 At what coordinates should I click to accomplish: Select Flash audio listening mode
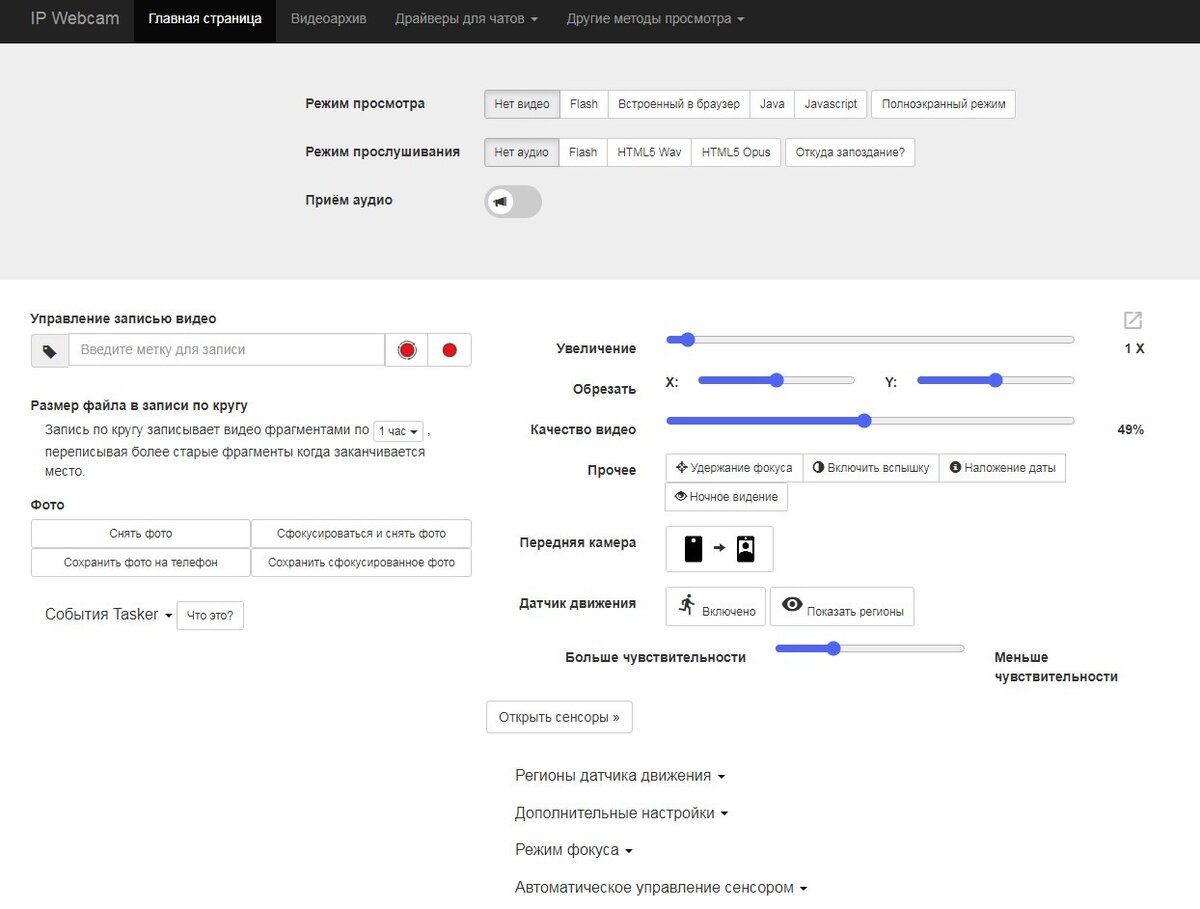coord(583,153)
